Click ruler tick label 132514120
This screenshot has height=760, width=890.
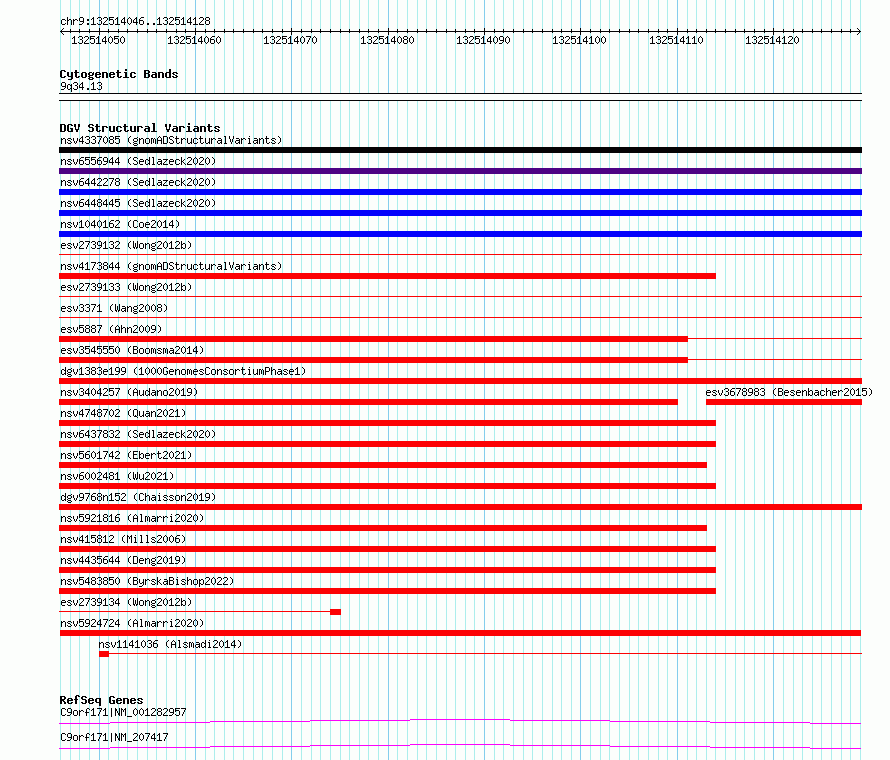pyautogui.click(x=772, y=40)
